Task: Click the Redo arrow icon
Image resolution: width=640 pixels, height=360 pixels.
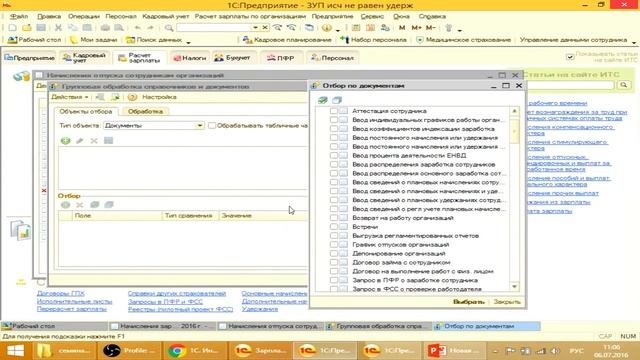Action: point(151,28)
